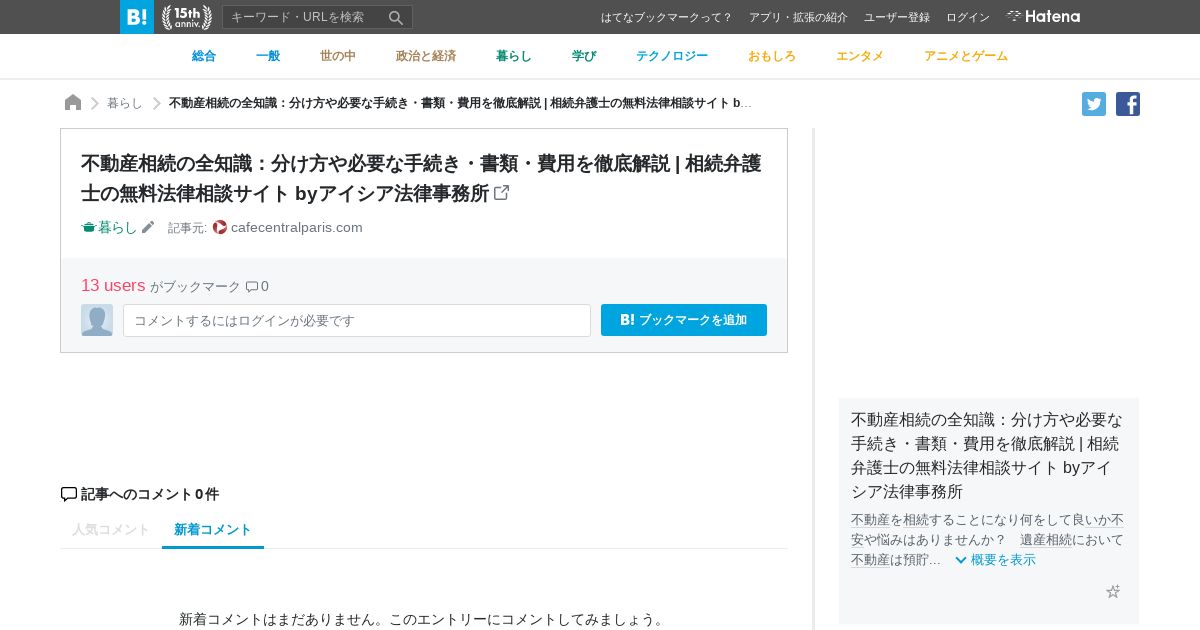Open the 学び category tab
Viewport: 1200px width, 630px height.
584,56
